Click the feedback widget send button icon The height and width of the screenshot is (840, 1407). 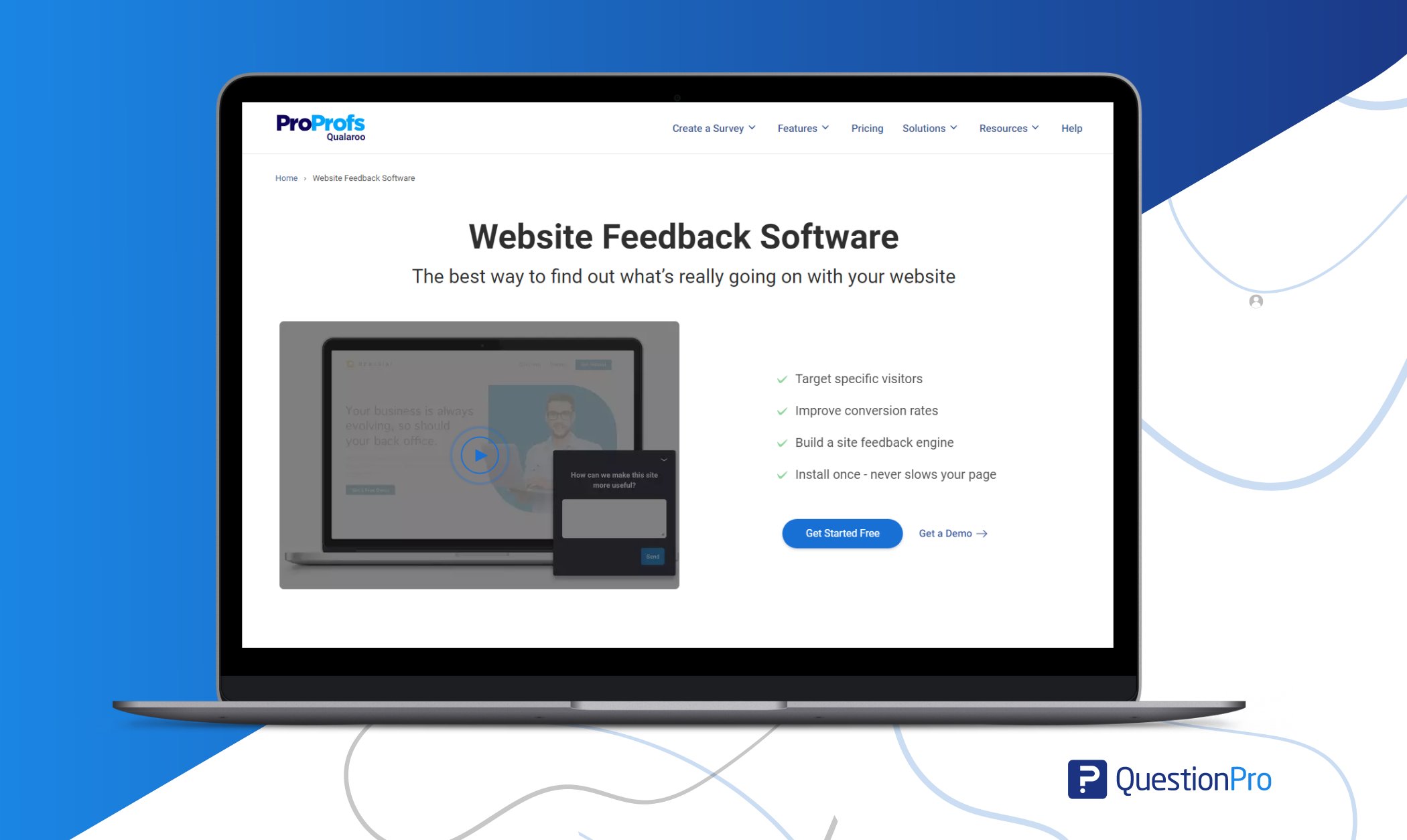tap(651, 556)
